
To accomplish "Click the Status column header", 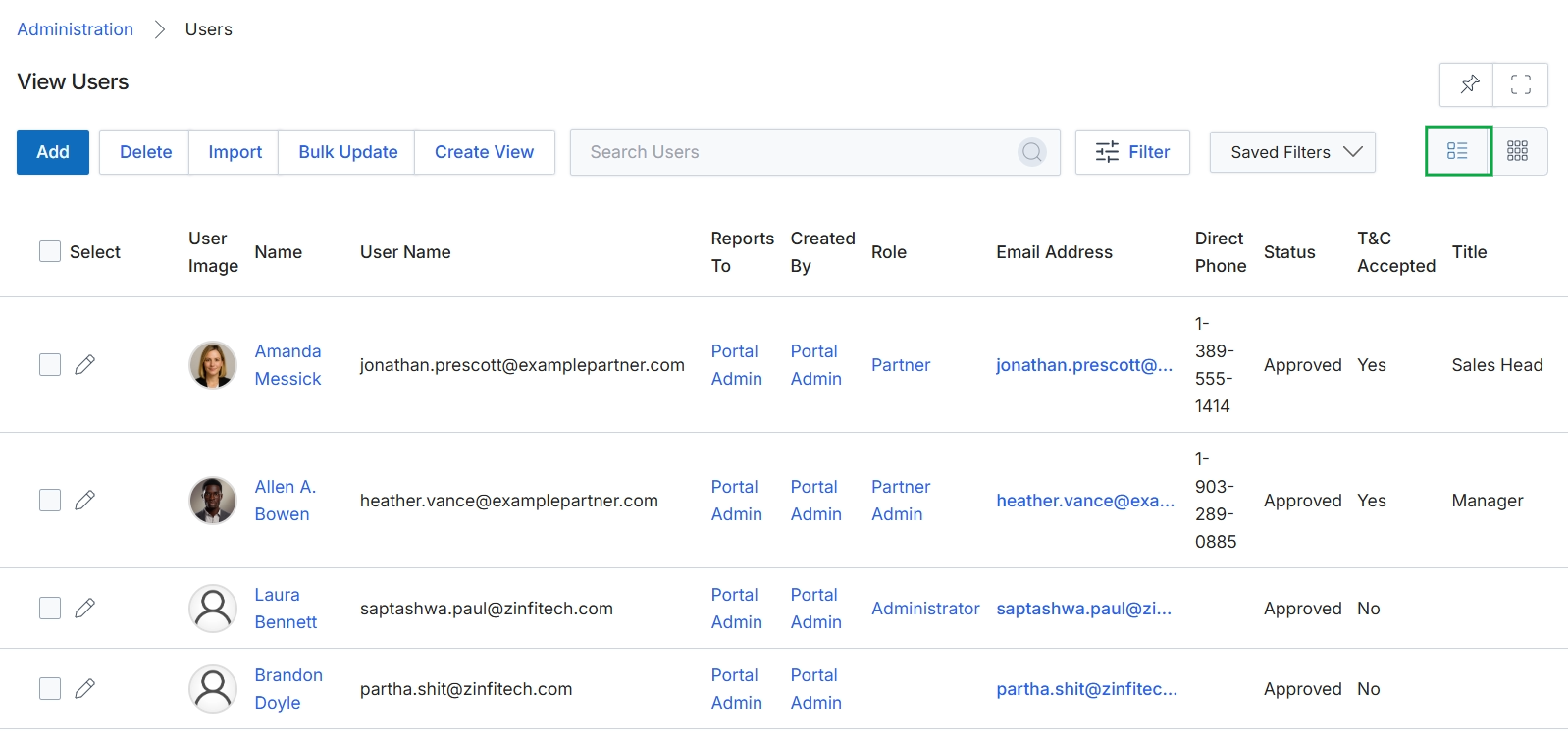I will 1289,252.
